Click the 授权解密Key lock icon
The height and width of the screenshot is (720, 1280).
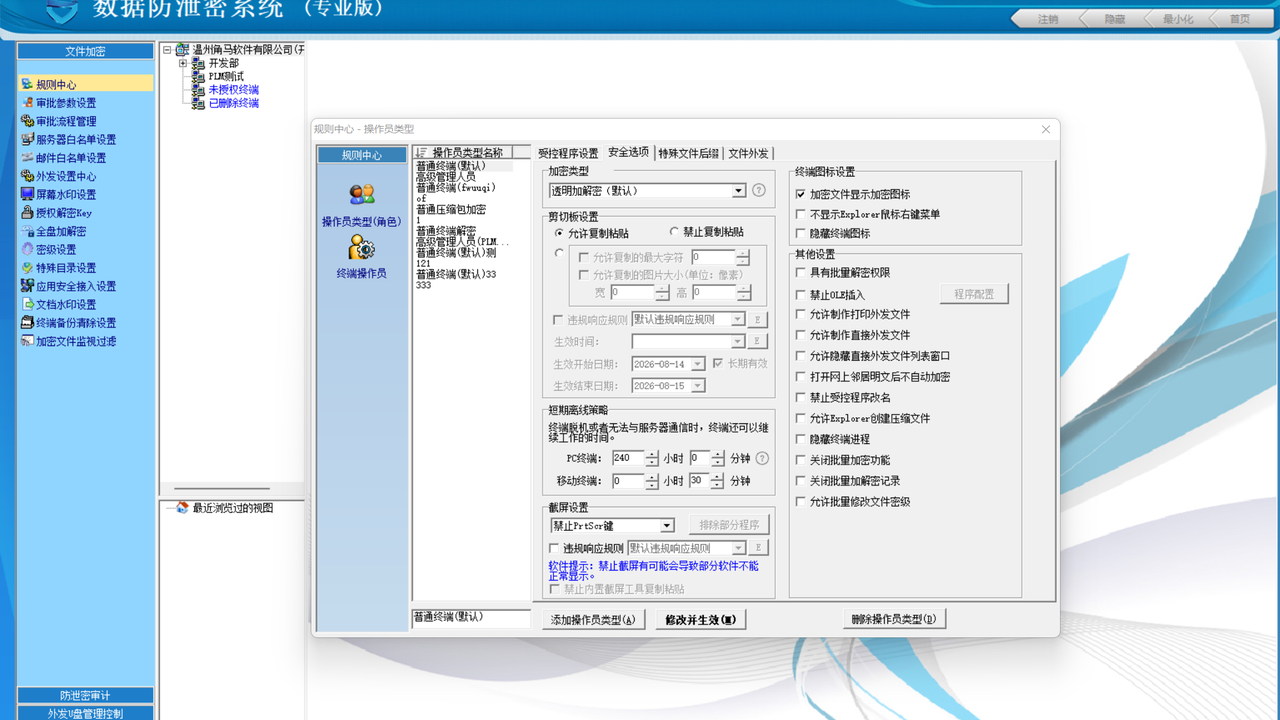point(27,213)
